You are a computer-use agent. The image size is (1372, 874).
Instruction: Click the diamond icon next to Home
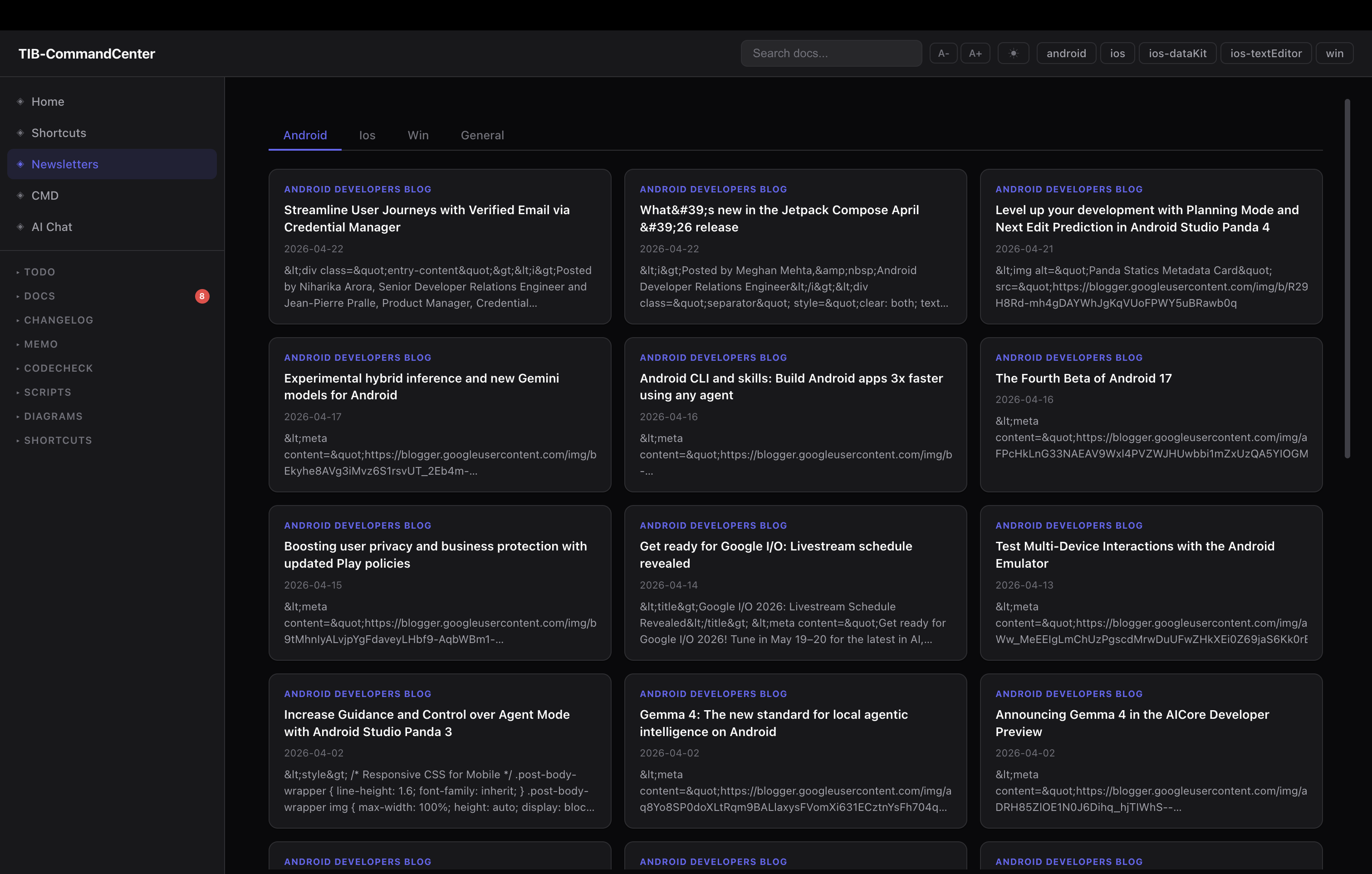20,101
